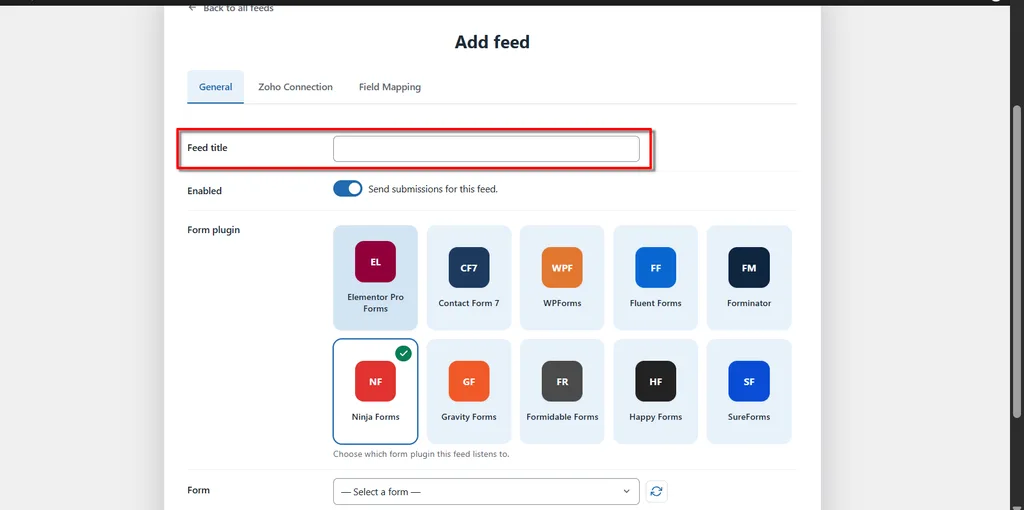The width and height of the screenshot is (1024, 510).
Task: Click the Enabled row label
Action: 204,191
